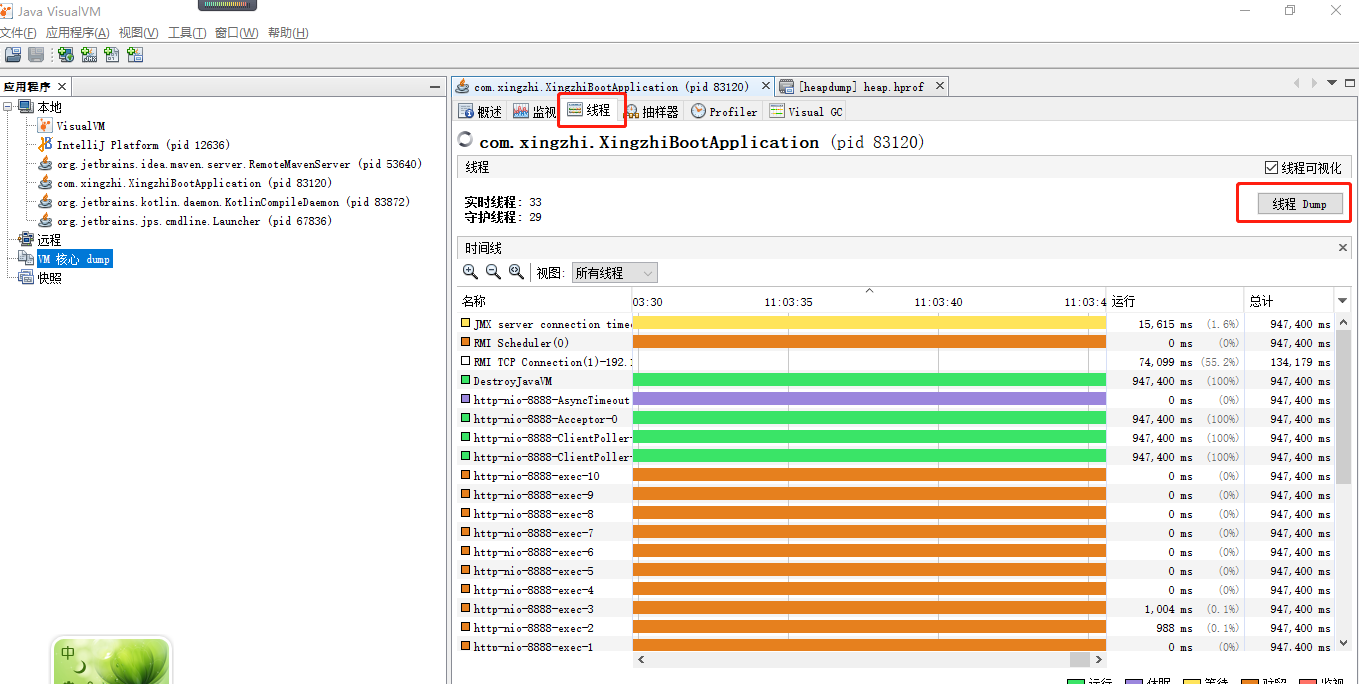Open the 文件(F) menu
Screen dimensions: 1359x684
[18, 33]
